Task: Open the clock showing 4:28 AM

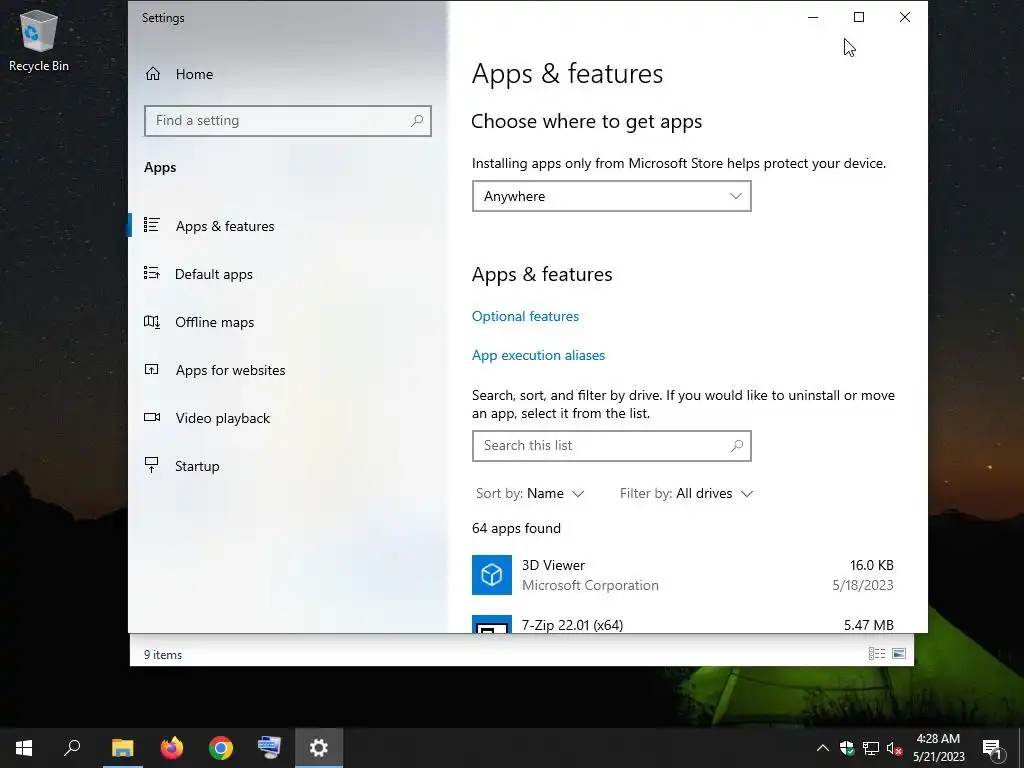Action: 938,748
